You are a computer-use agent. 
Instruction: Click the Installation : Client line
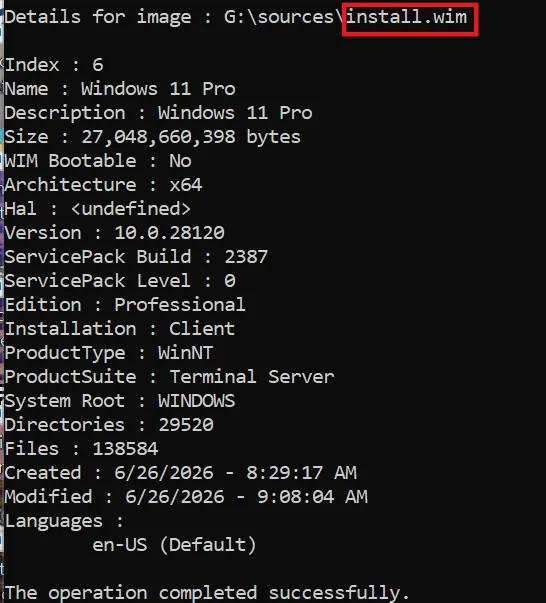point(120,329)
